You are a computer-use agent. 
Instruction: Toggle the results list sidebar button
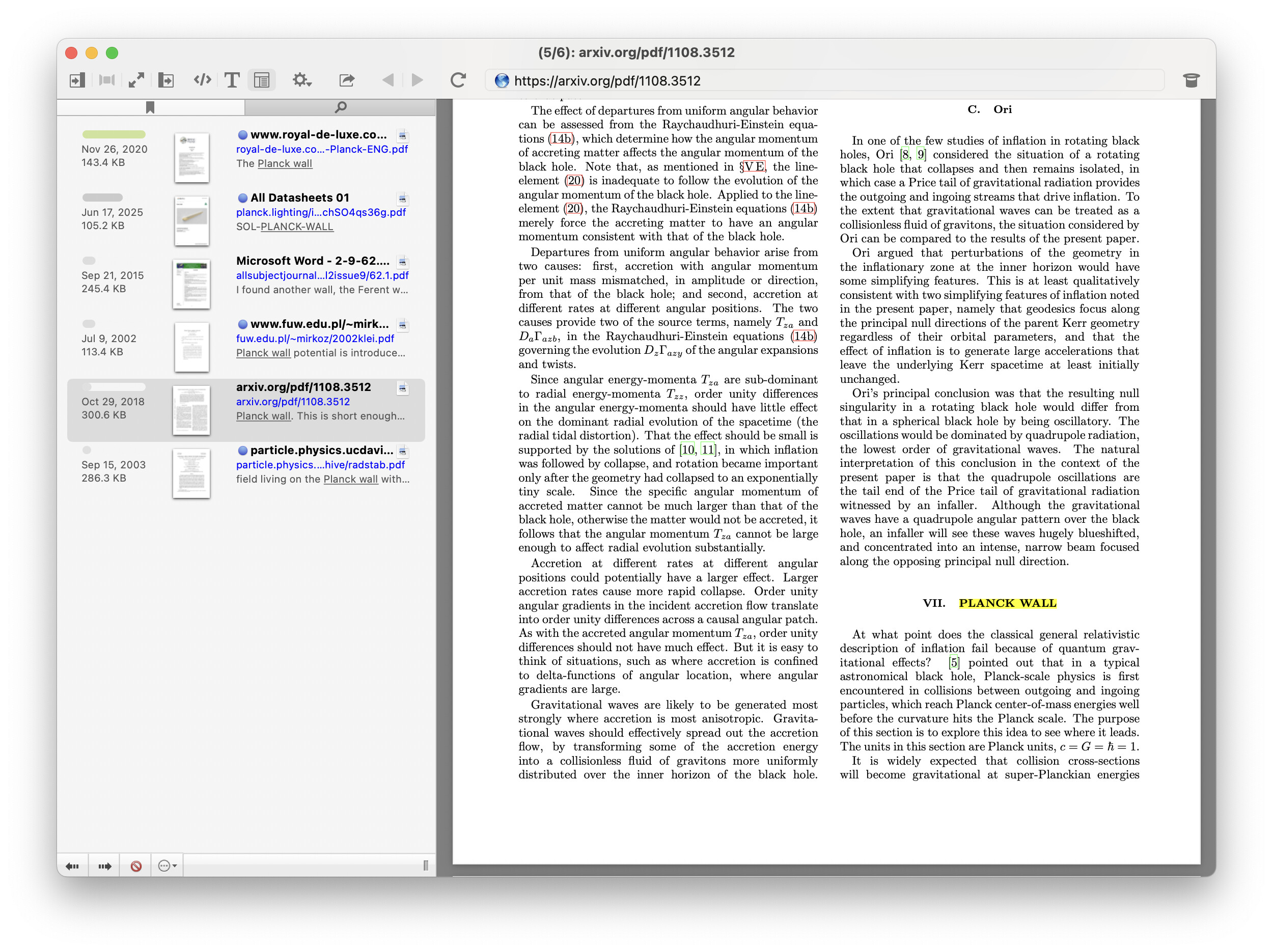pyautogui.click(x=262, y=80)
